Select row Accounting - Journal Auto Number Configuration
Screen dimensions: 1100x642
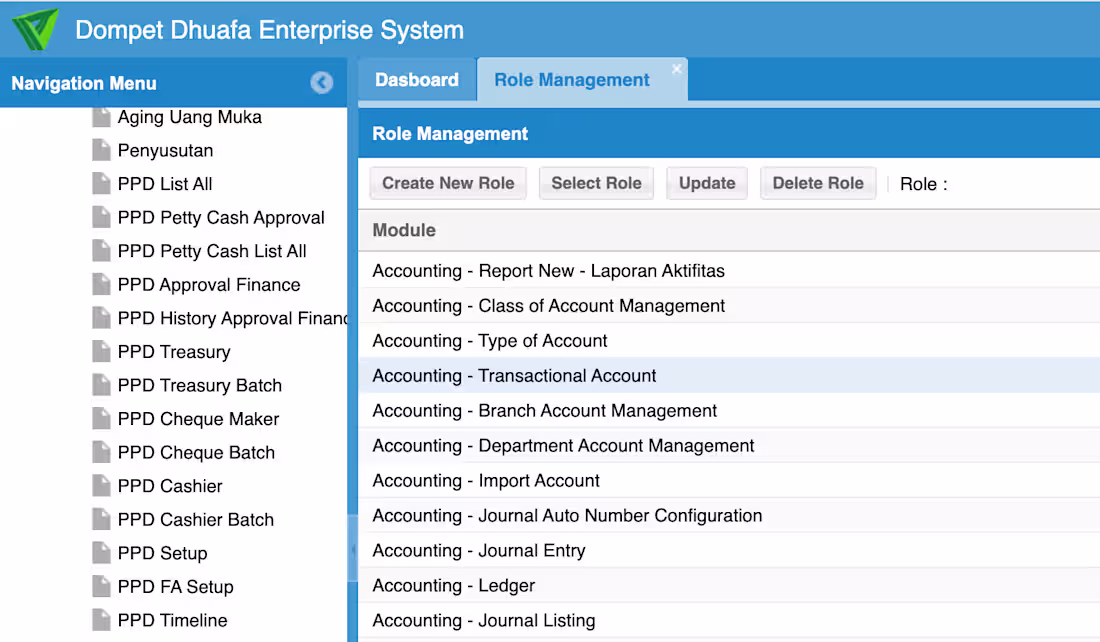coord(729,516)
